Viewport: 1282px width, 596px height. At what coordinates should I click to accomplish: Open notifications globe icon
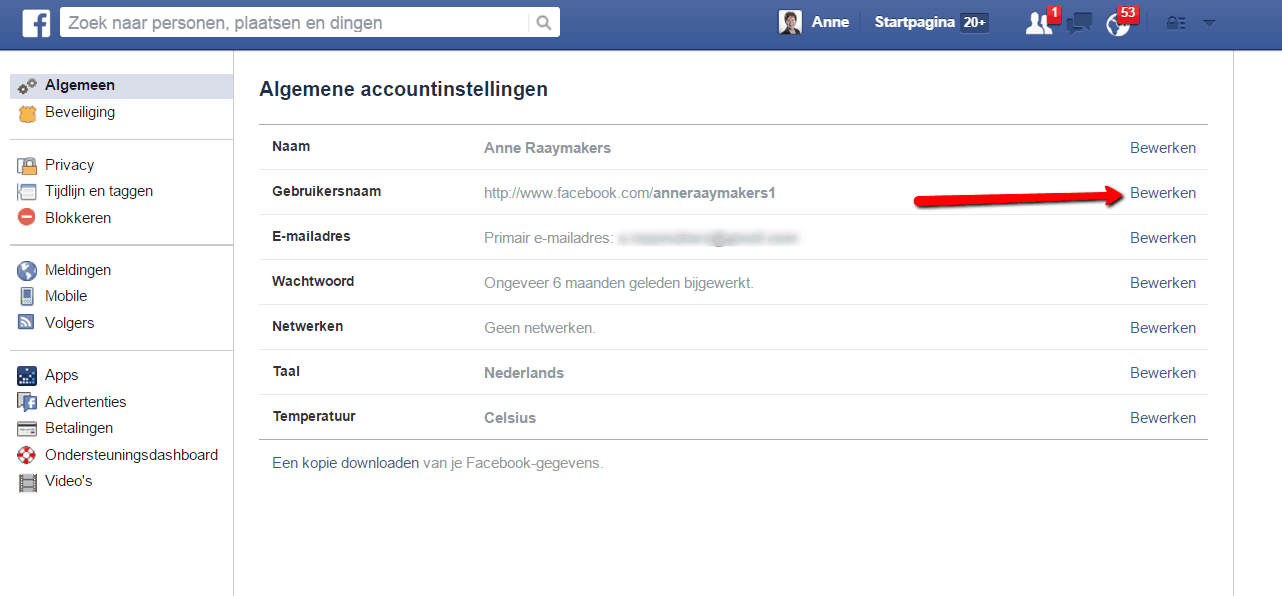point(1118,23)
